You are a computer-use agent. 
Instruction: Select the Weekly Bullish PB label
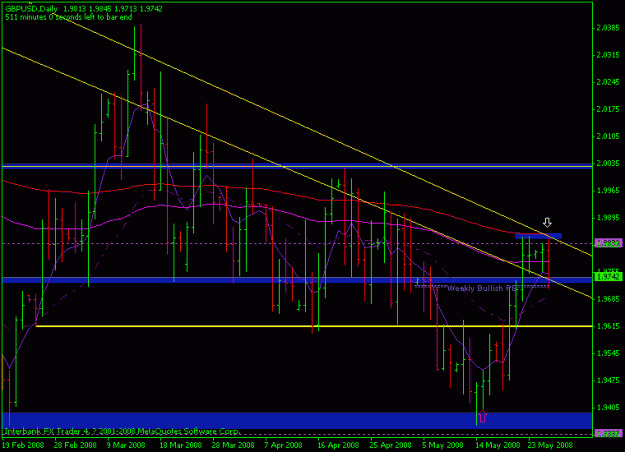point(482,288)
